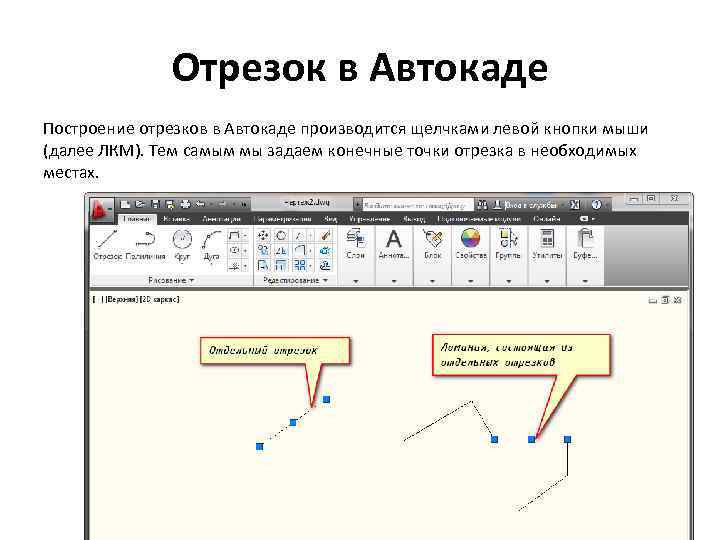Click the Help question mark icon

(x=596, y=205)
